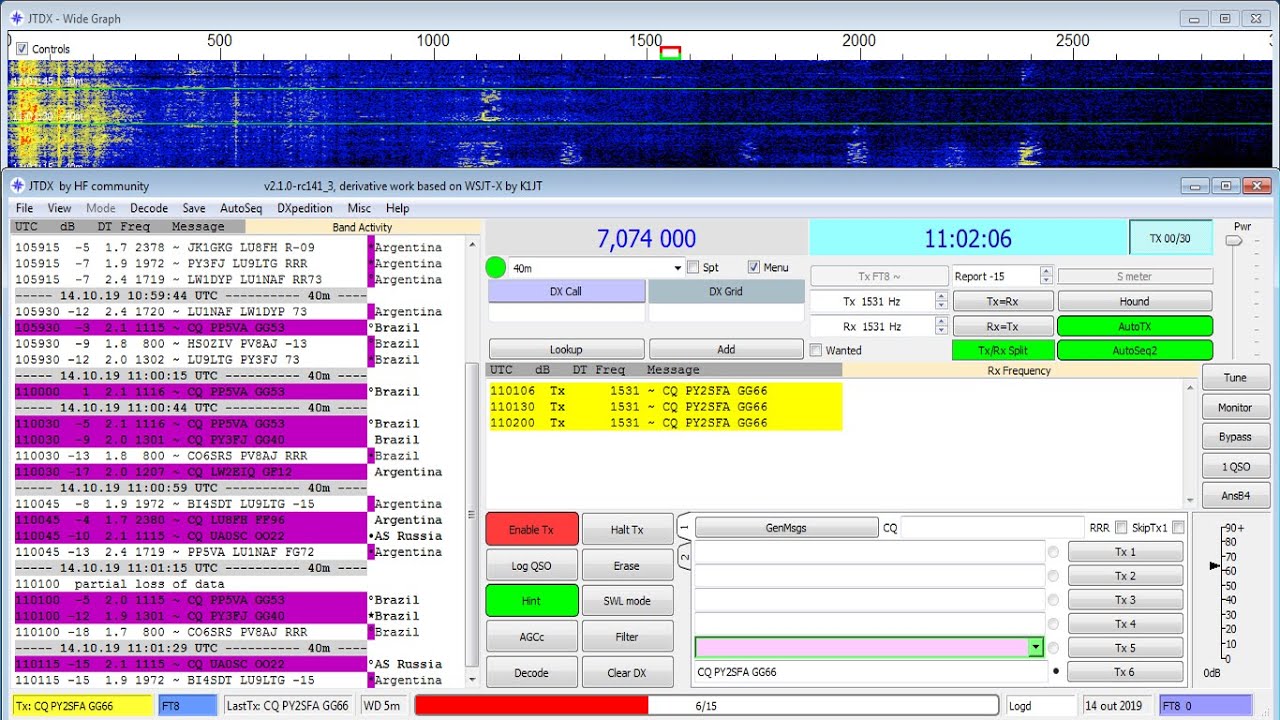Viewport: 1280px width, 720px height.
Task: Select message tab 1
Action: coord(685,527)
